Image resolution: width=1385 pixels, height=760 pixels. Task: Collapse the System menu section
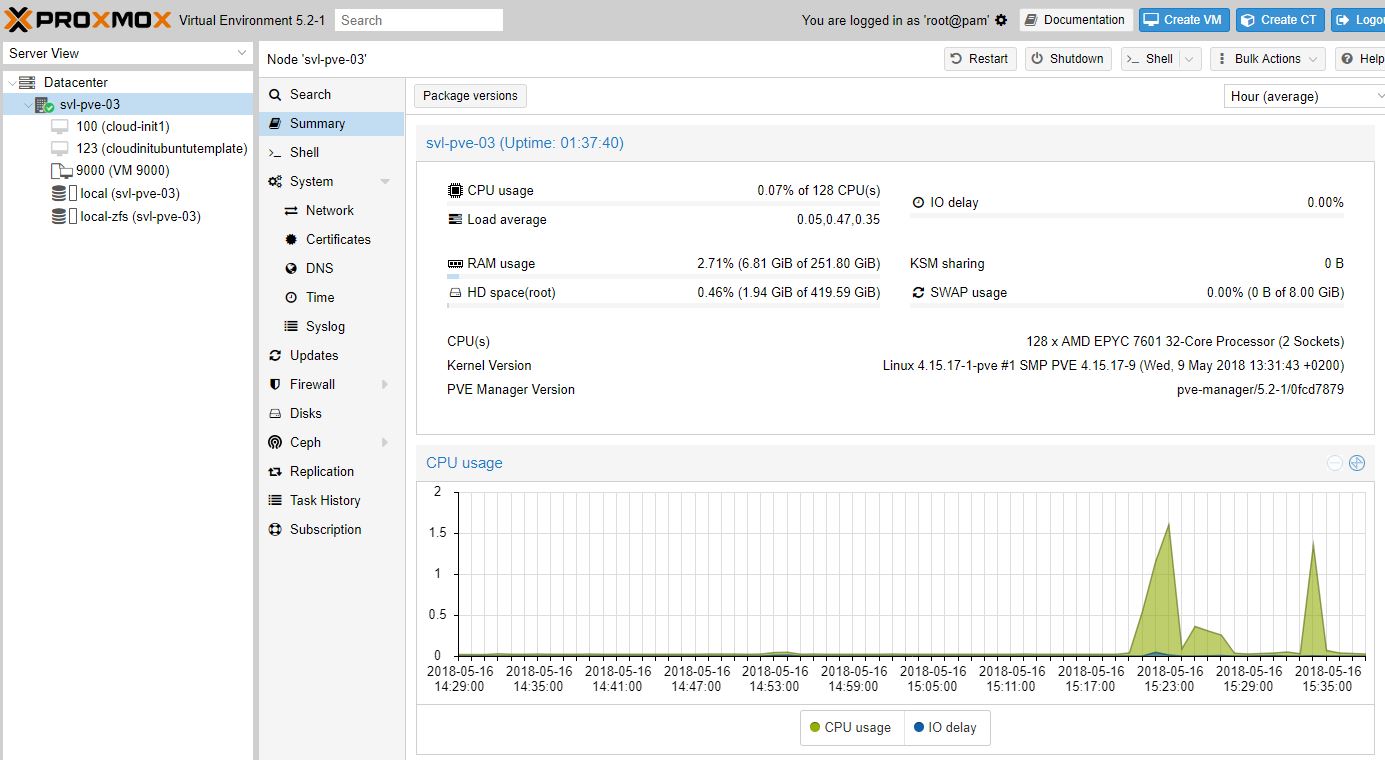point(385,182)
